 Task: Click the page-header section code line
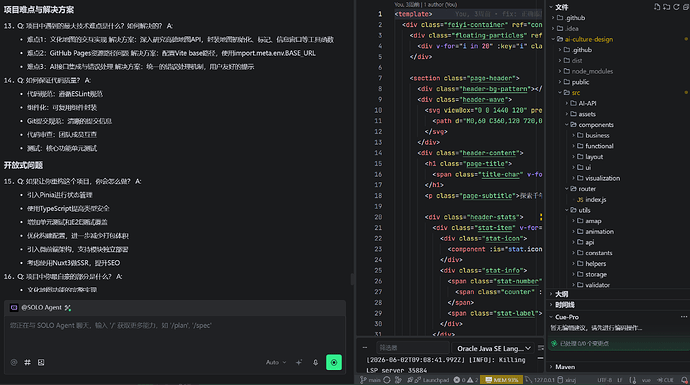[x=464, y=78]
